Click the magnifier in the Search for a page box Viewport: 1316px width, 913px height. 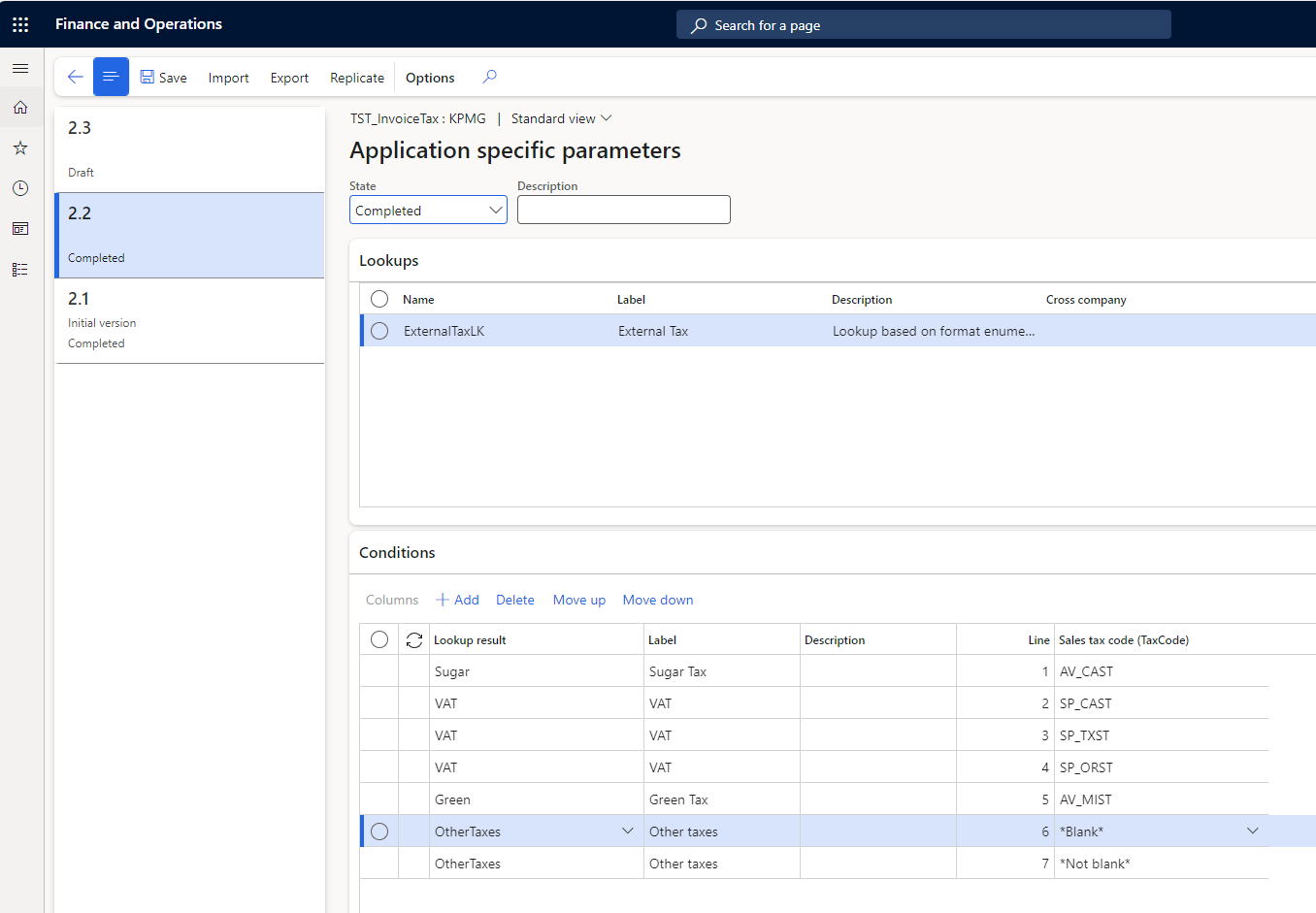tap(699, 25)
